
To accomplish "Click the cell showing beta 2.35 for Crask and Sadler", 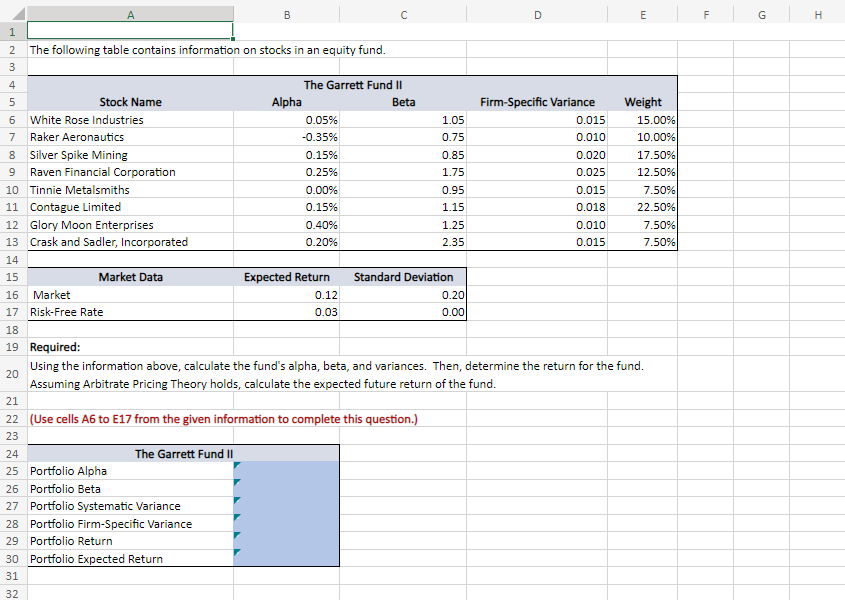I will pos(403,242).
